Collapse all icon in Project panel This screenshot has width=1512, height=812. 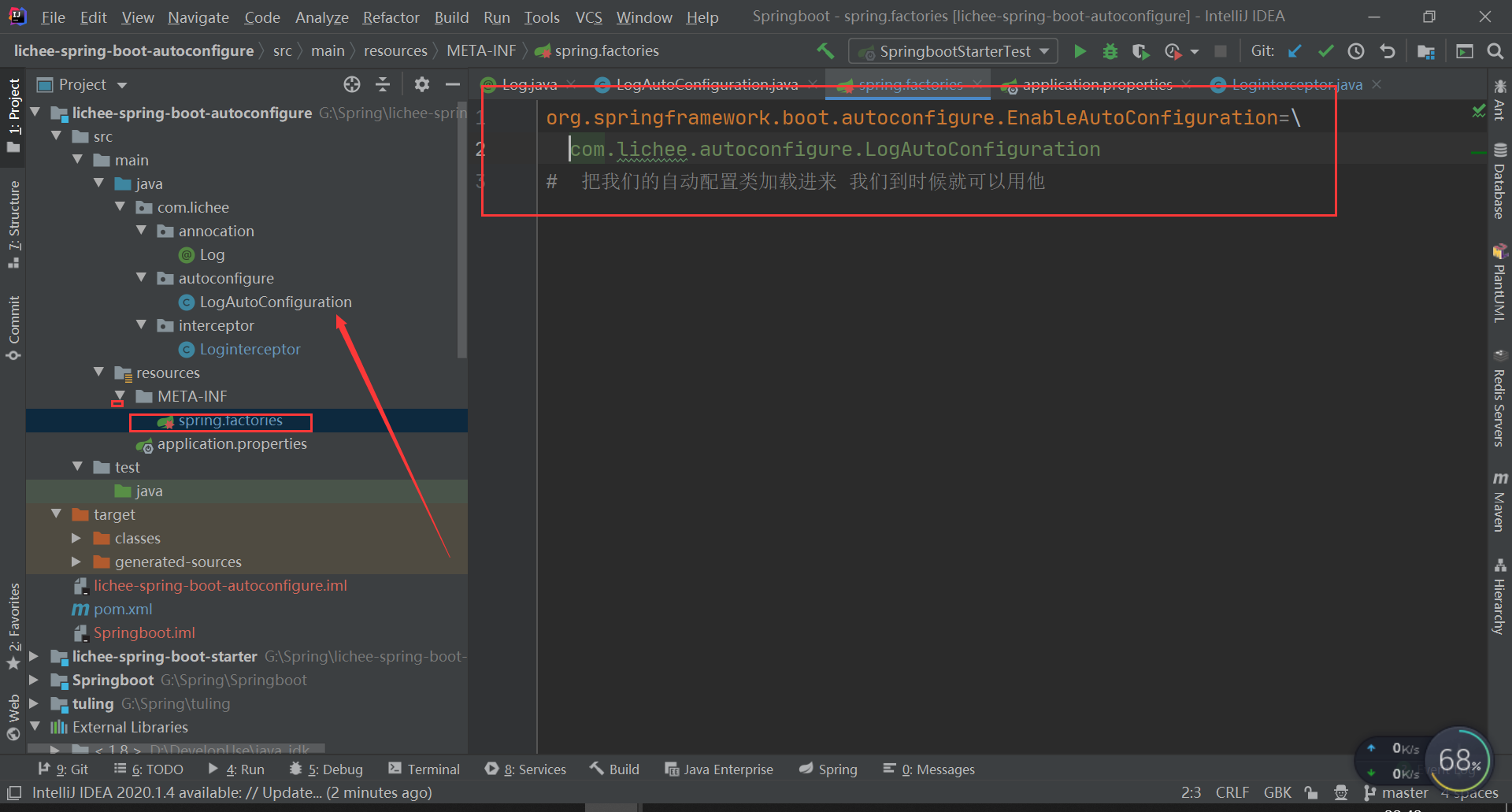[x=383, y=84]
